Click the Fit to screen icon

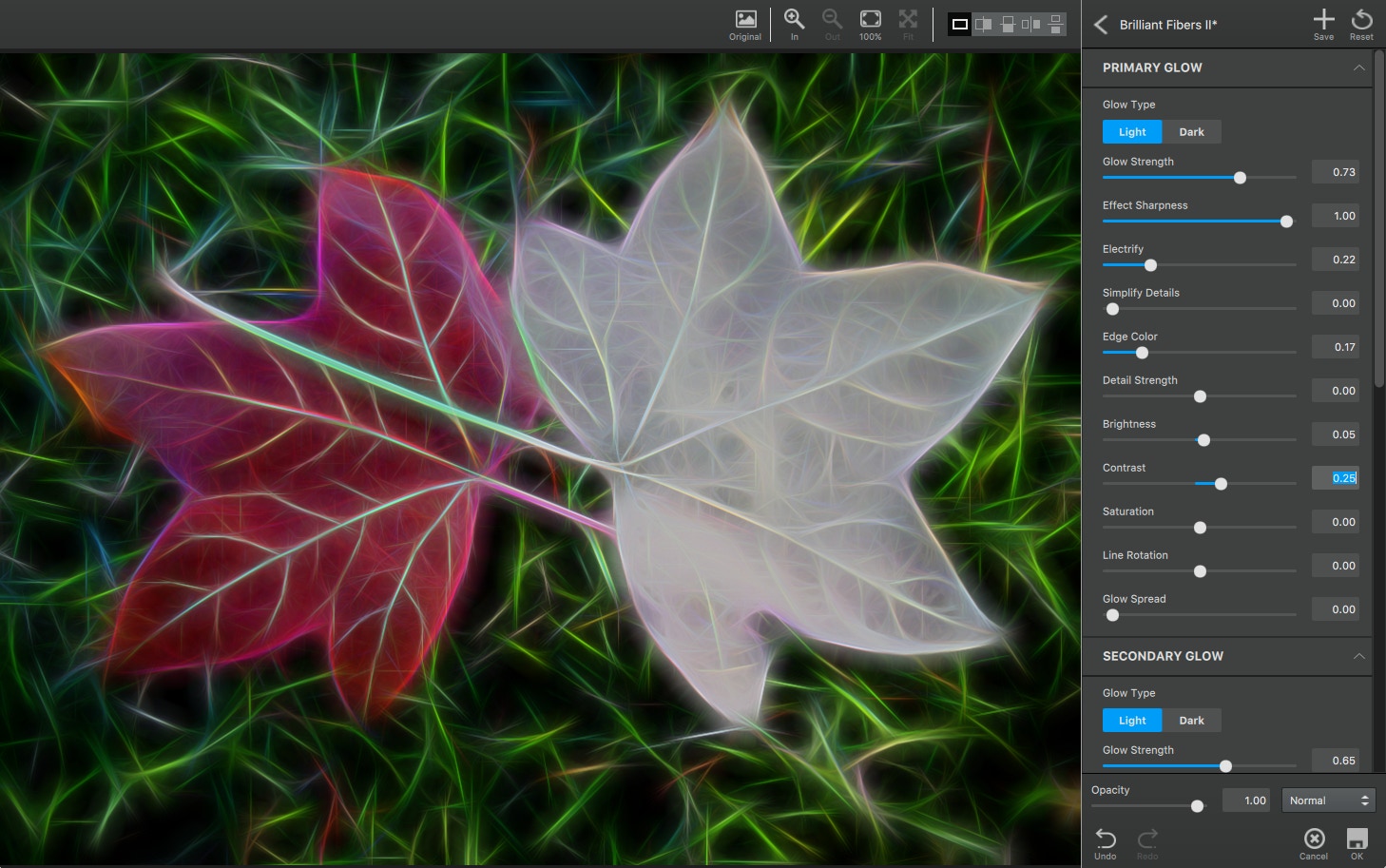pos(908,25)
